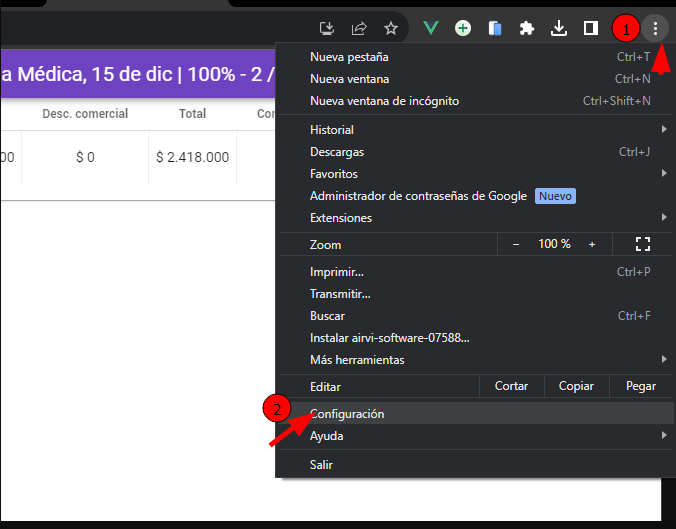This screenshot has width=676, height=529.
Task: Select Configuración from the menu
Action: (347, 414)
